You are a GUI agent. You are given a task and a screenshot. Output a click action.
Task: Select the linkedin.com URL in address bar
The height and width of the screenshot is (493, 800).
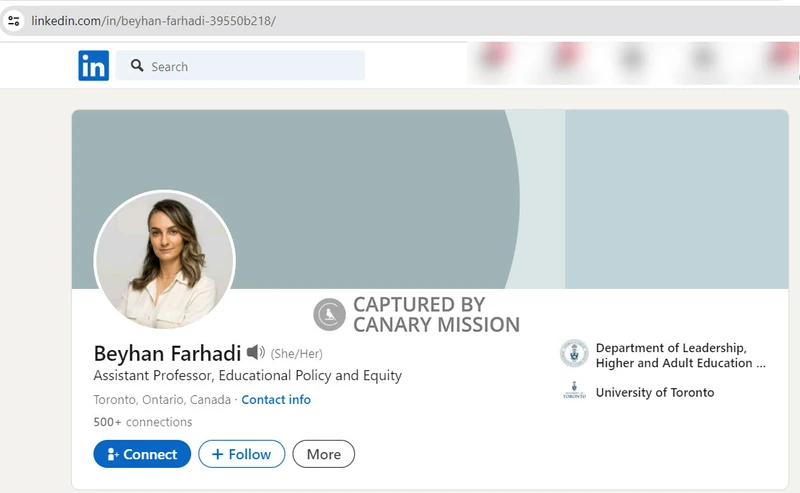tap(154, 21)
